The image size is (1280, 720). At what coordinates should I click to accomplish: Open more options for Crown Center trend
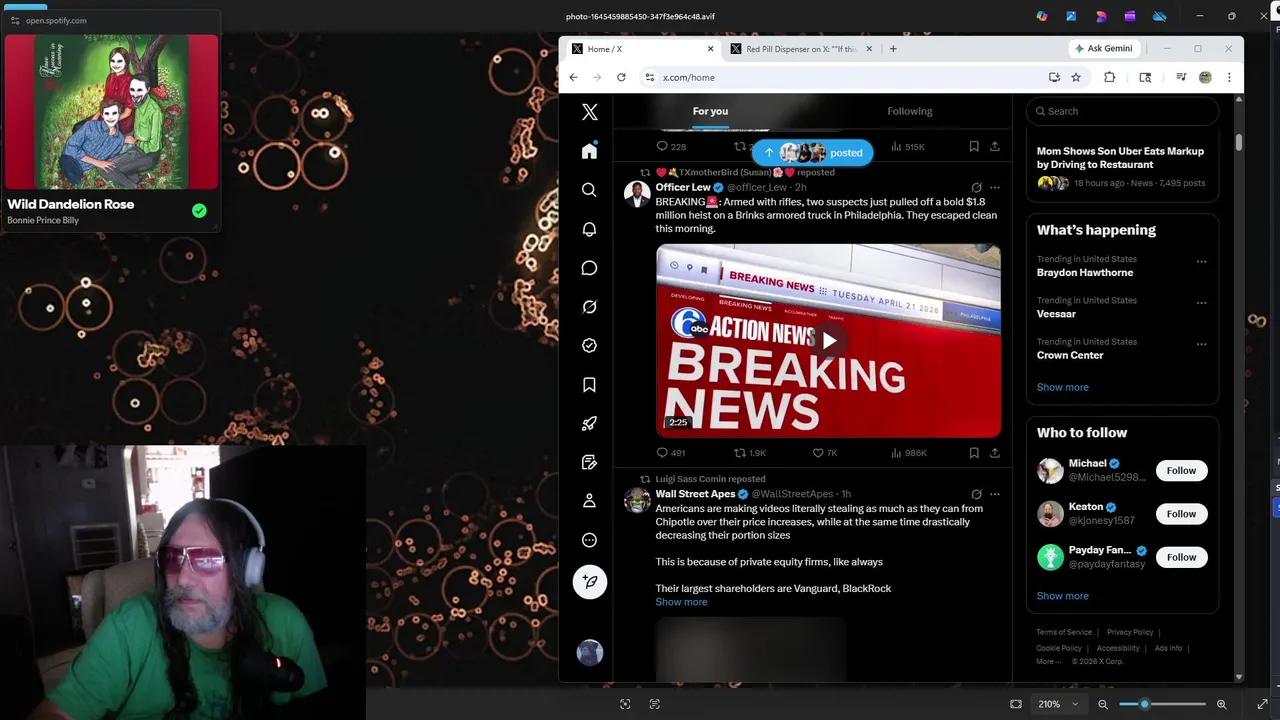pos(1201,344)
